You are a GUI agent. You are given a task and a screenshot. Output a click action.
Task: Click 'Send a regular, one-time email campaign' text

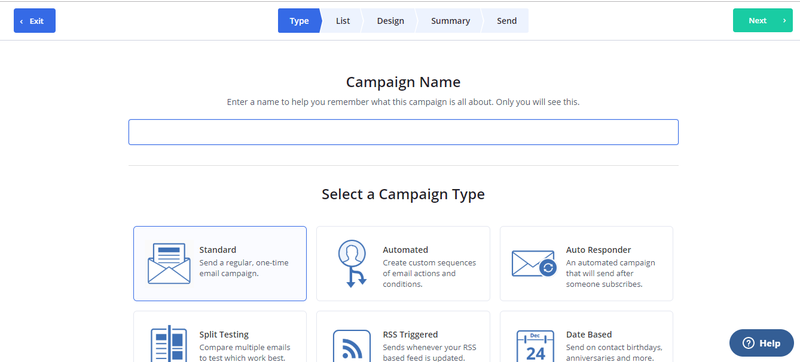tap(244, 268)
